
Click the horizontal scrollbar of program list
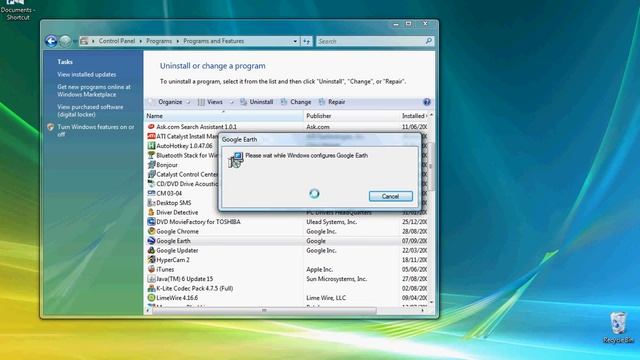(x=264, y=311)
